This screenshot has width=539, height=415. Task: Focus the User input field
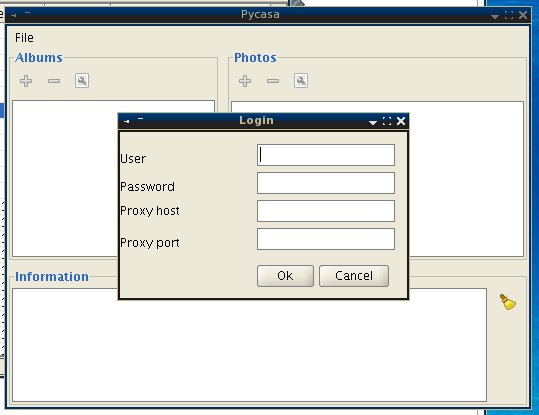point(326,155)
